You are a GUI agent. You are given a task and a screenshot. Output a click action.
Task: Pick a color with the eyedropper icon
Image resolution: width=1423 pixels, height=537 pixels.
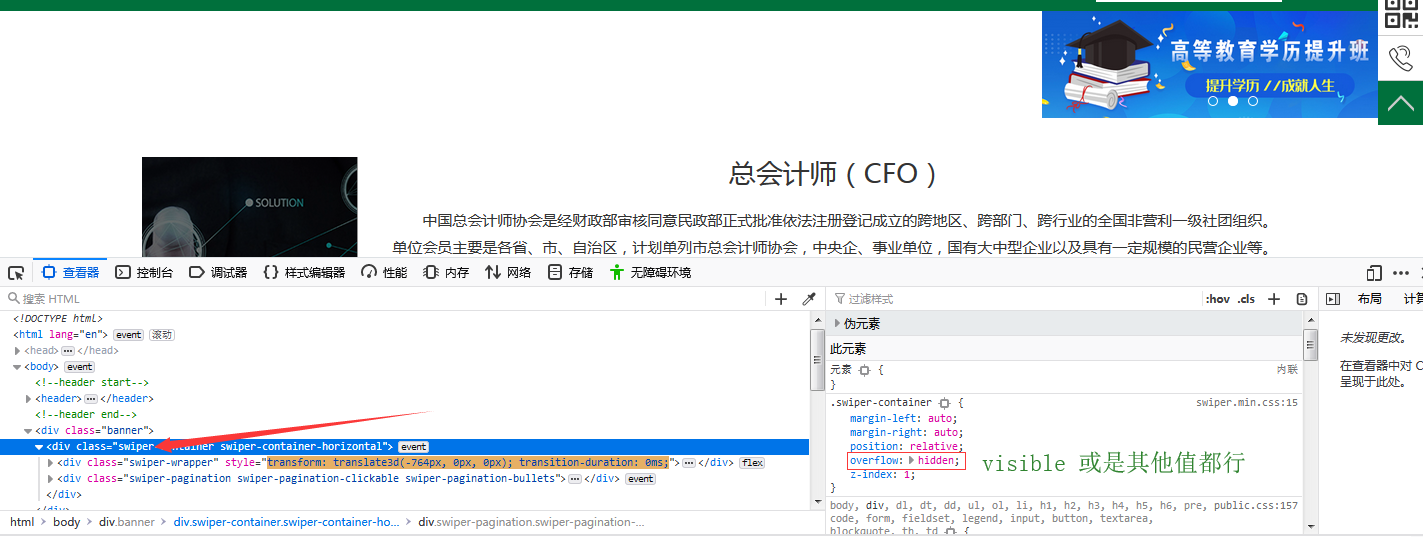click(x=809, y=298)
